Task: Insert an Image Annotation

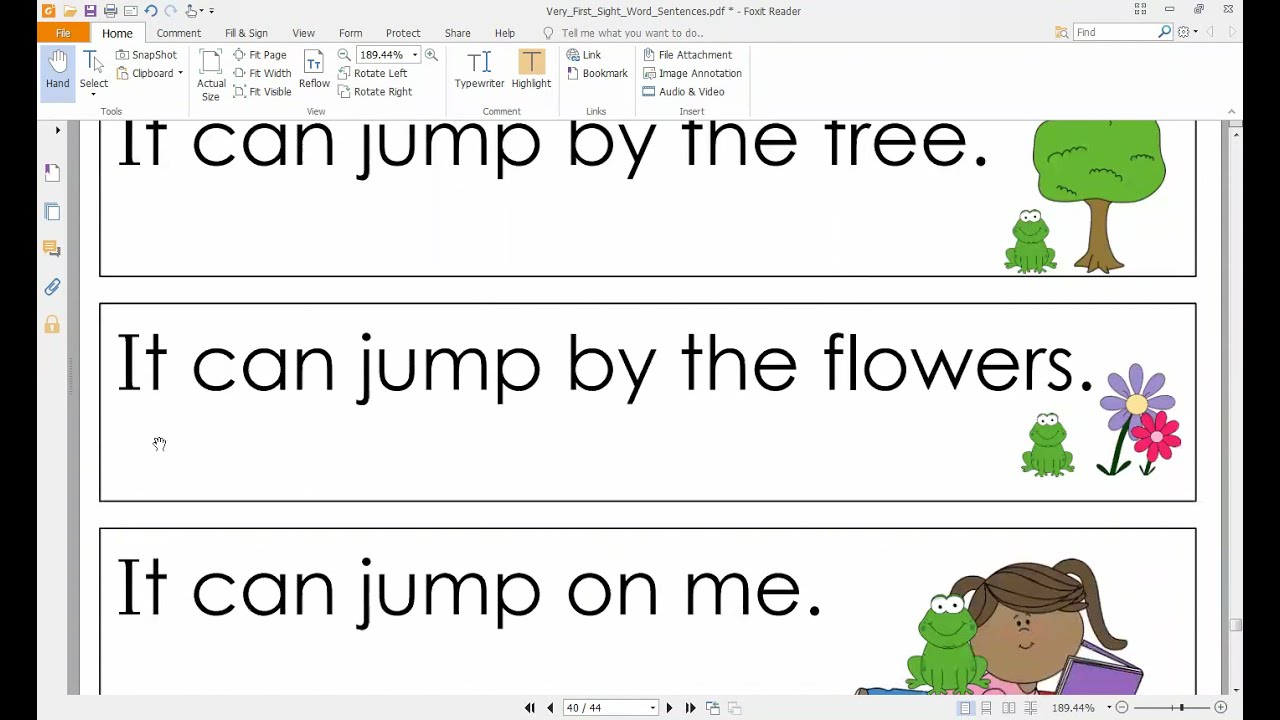Action: (692, 73)
